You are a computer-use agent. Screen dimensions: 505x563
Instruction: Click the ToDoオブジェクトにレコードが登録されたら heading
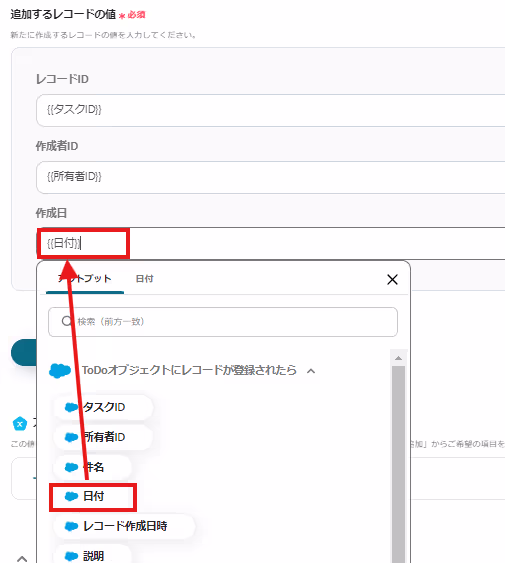[189, 370]
